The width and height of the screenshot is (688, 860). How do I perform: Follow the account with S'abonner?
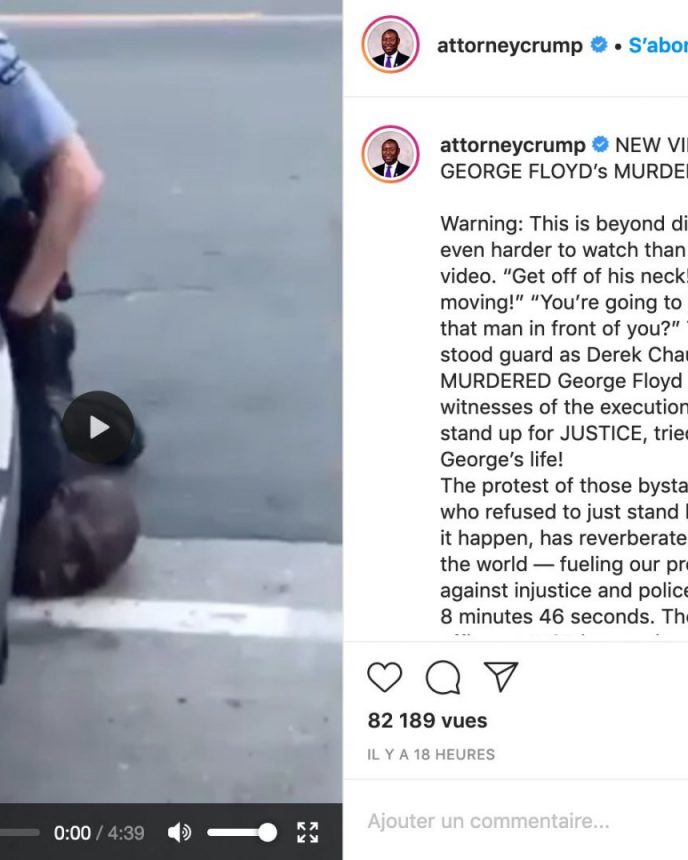(658, 45)
